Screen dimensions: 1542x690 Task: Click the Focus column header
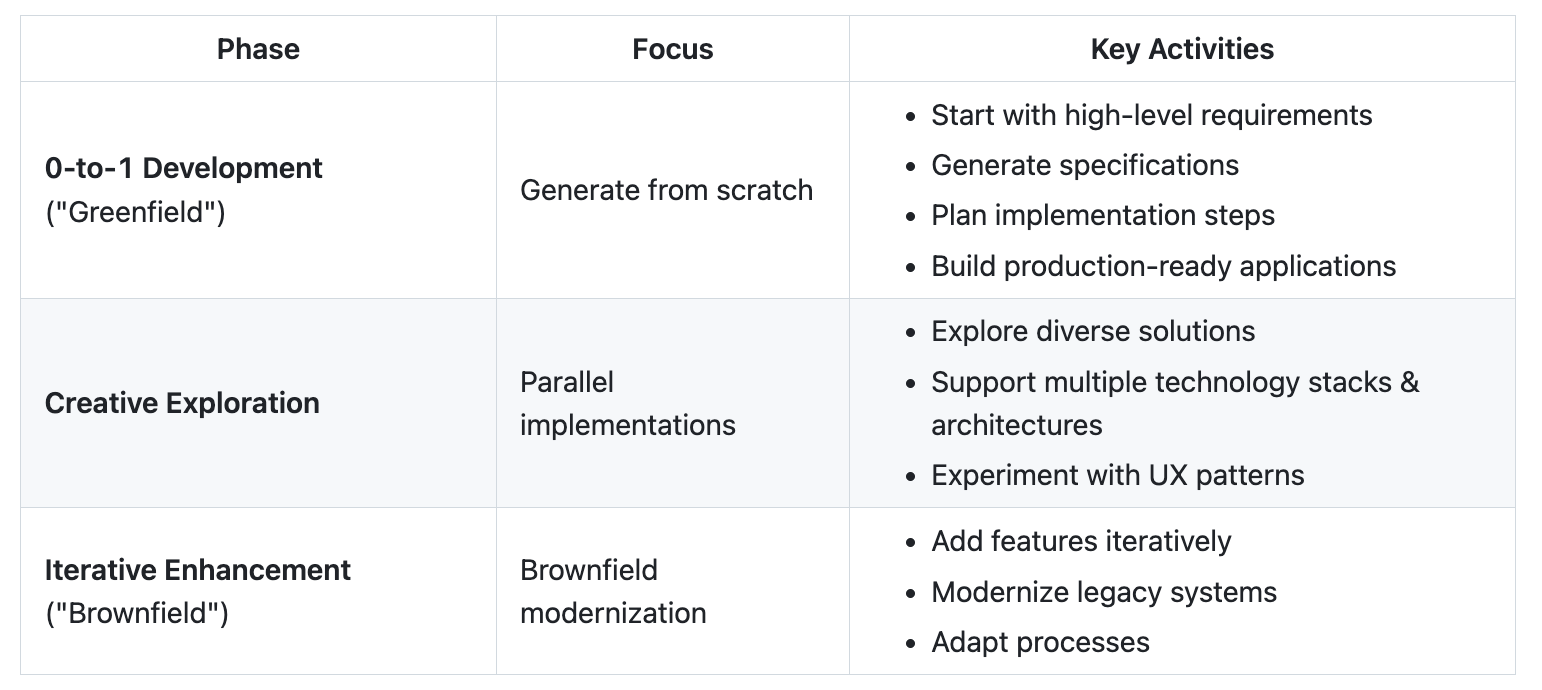[672, 49]
